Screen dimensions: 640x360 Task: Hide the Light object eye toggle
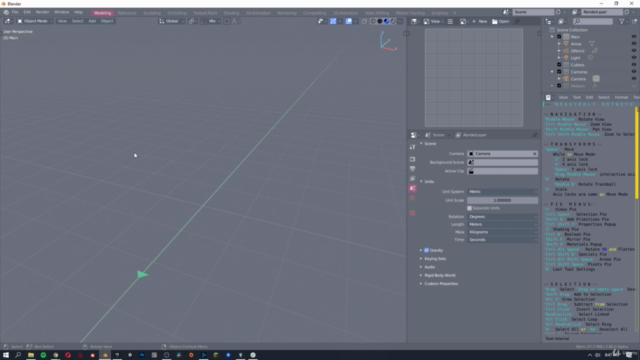[633, 58]
